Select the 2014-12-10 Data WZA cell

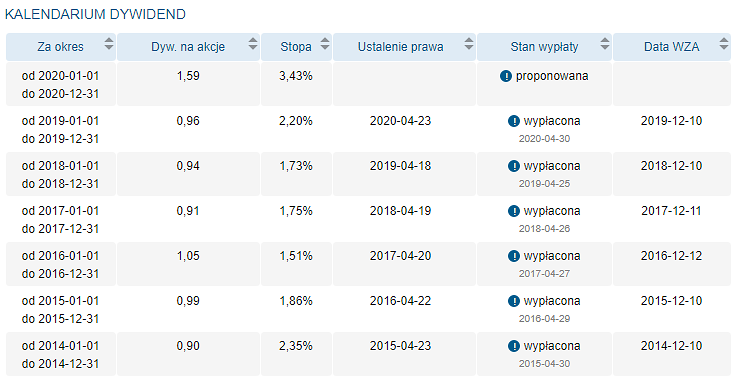(672, 346)
